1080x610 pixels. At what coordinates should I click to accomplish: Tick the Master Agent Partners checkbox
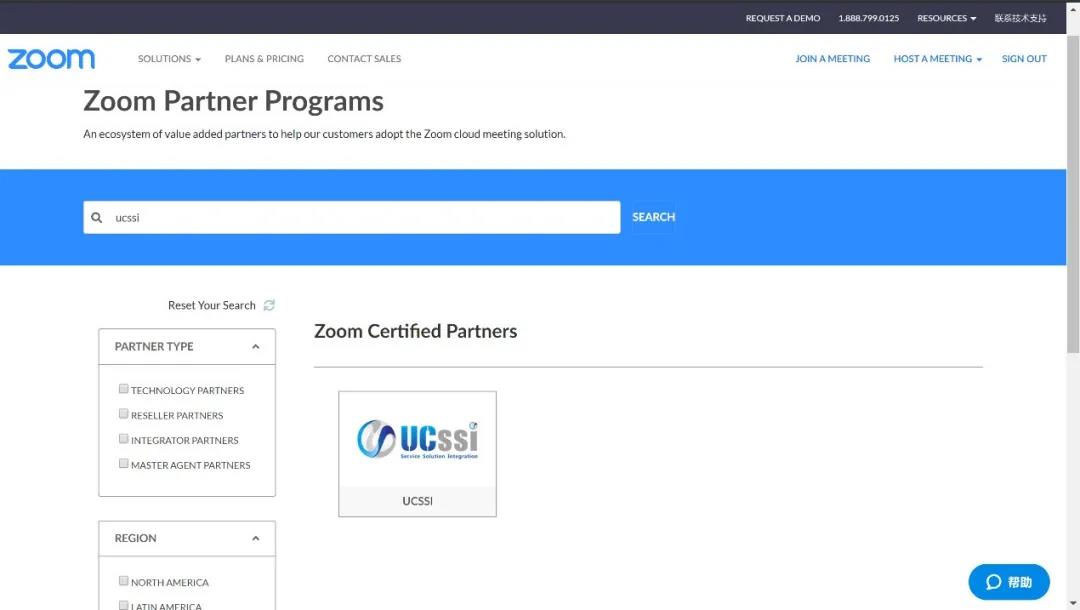coord(123,463)
